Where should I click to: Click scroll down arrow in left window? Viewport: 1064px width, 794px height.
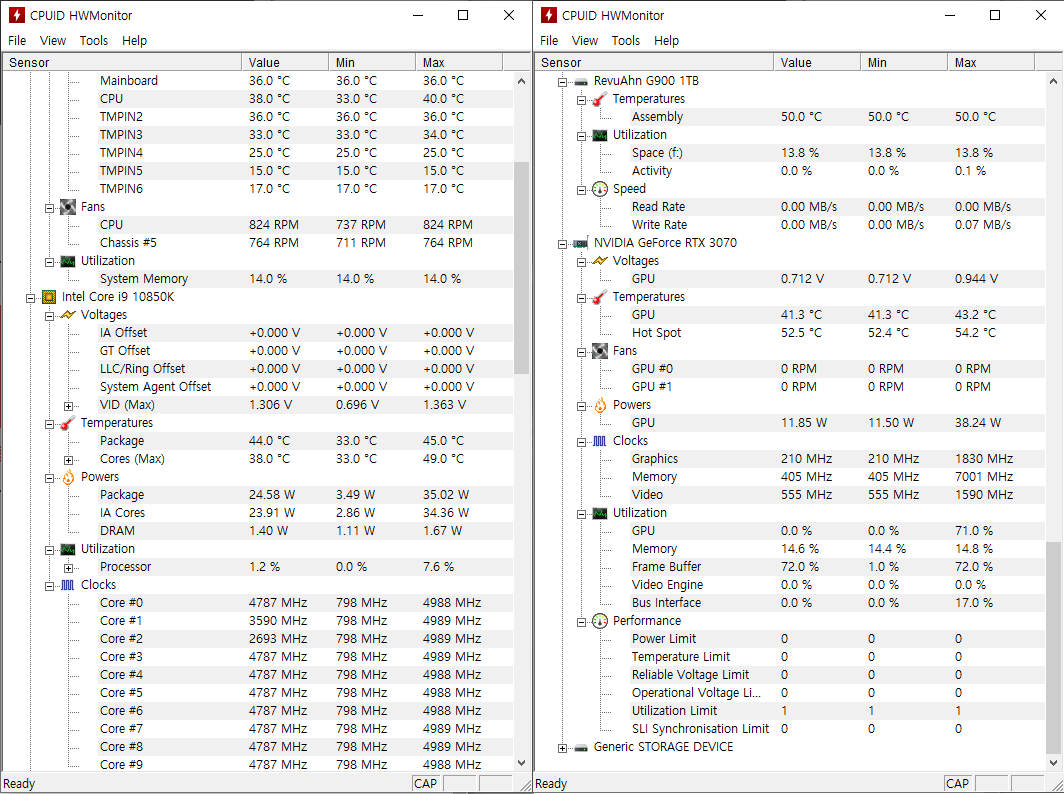pyautogui.click(x=521, y=763)
